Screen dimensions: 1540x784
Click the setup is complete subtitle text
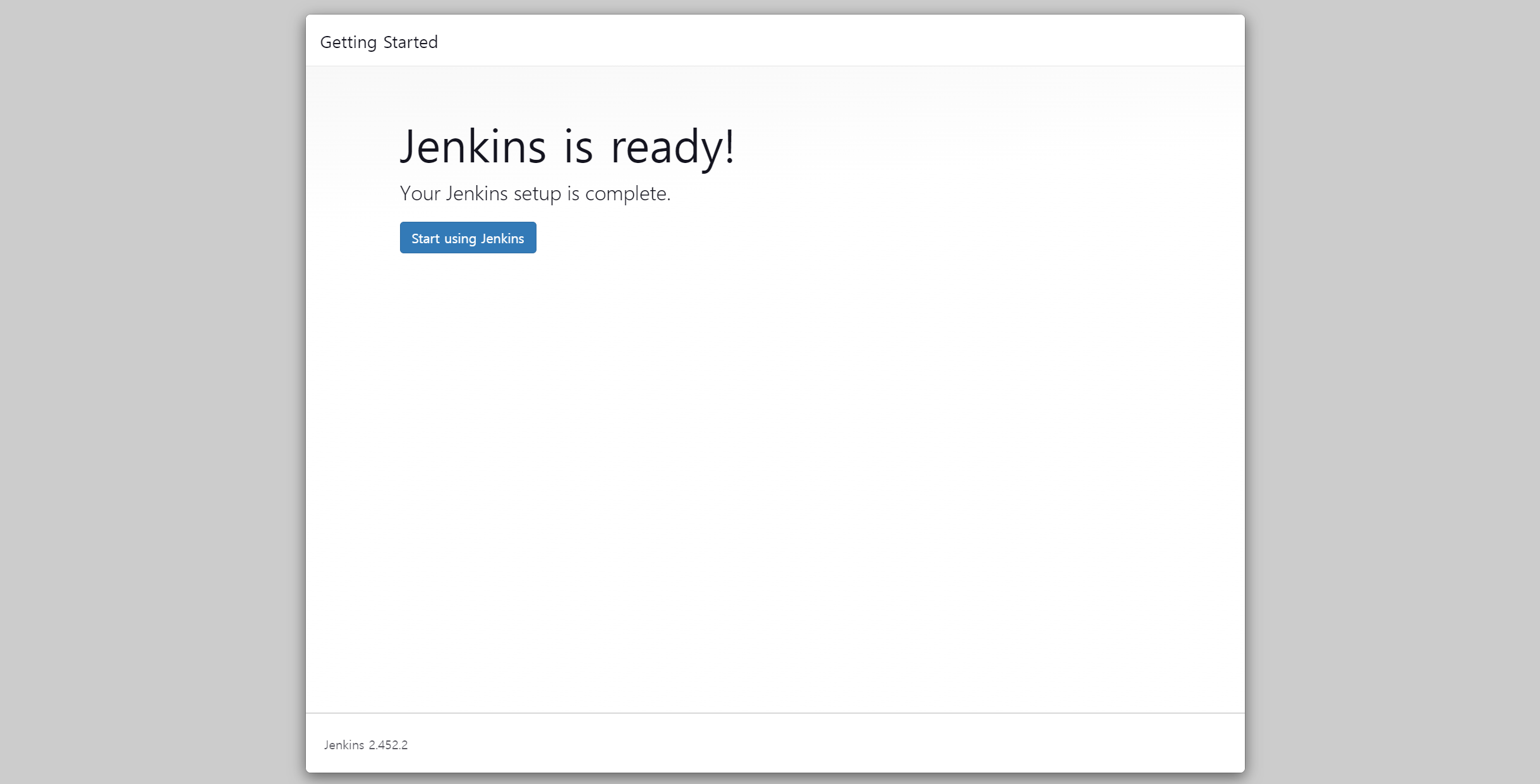point(535,193)
